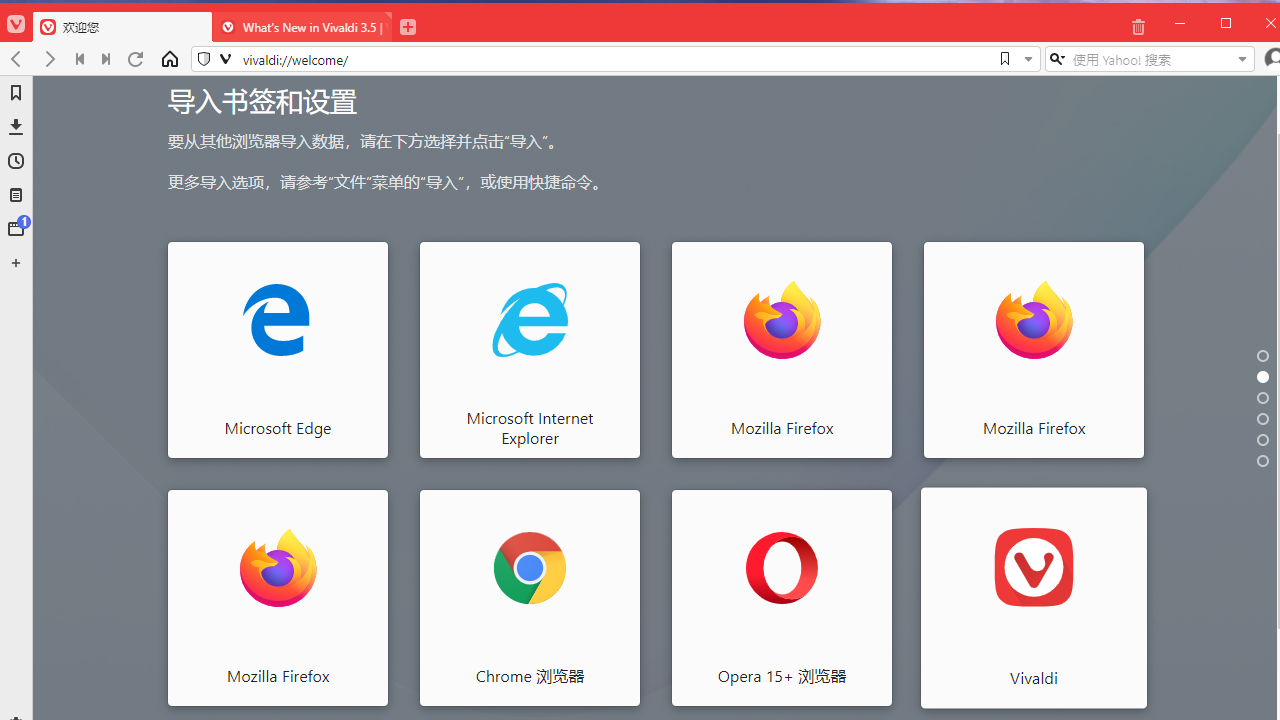This screenshot has height=720, width=1280.
Task: Open the History panel
Action: [x=15, y=160]
